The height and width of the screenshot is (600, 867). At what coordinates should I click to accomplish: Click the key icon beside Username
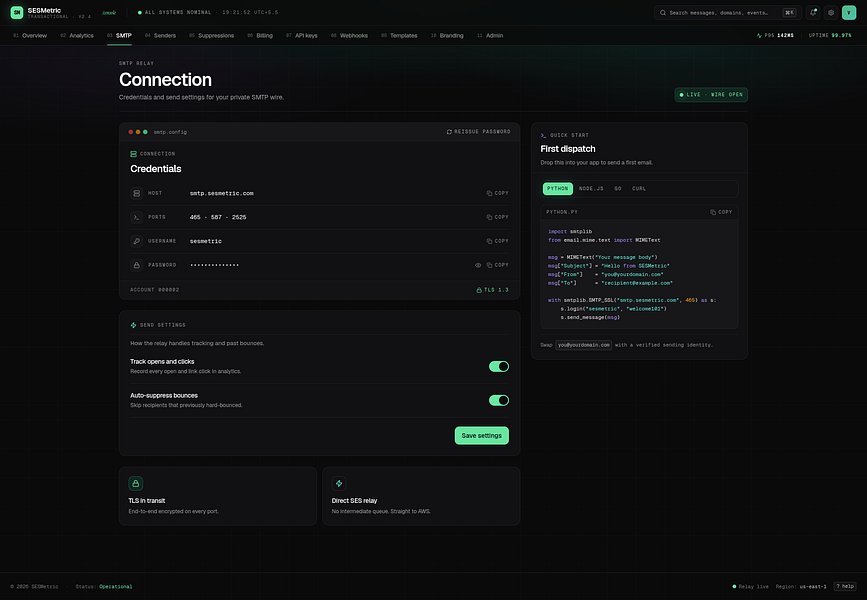(137, 241)
